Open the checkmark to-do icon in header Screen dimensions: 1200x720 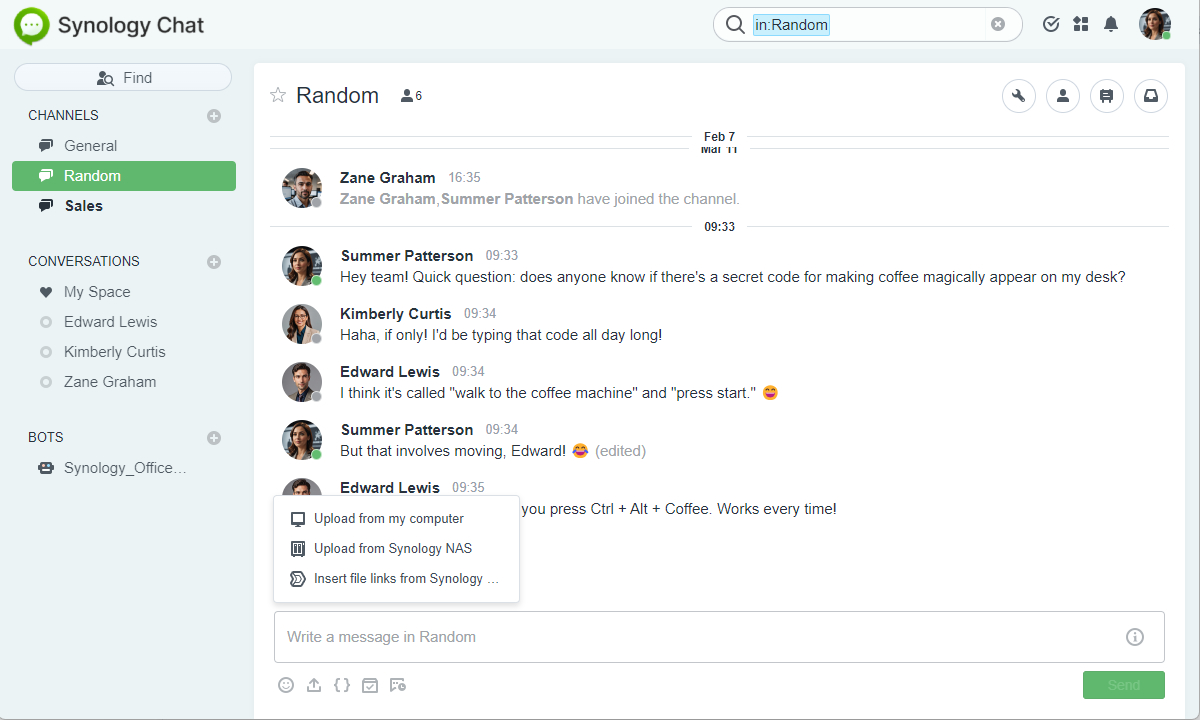1050,24
